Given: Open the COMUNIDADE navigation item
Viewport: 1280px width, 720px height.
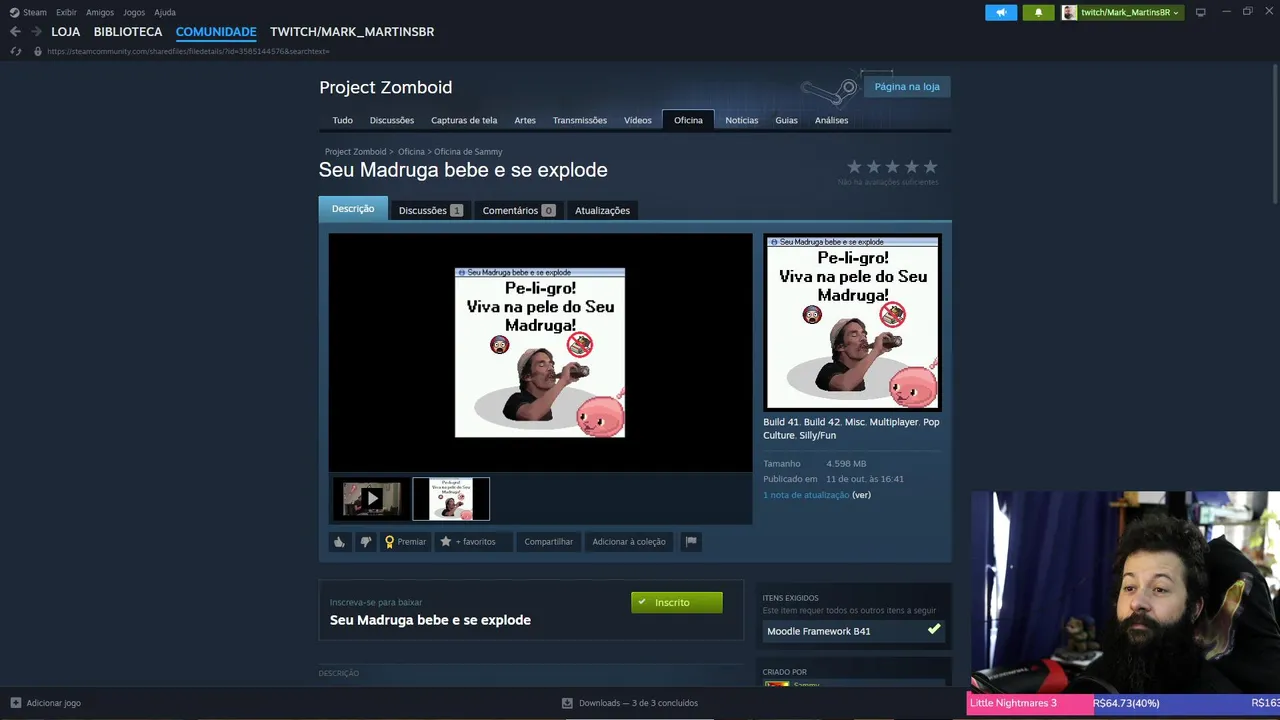Looking at the screenshot, I should tap(216, 32).
